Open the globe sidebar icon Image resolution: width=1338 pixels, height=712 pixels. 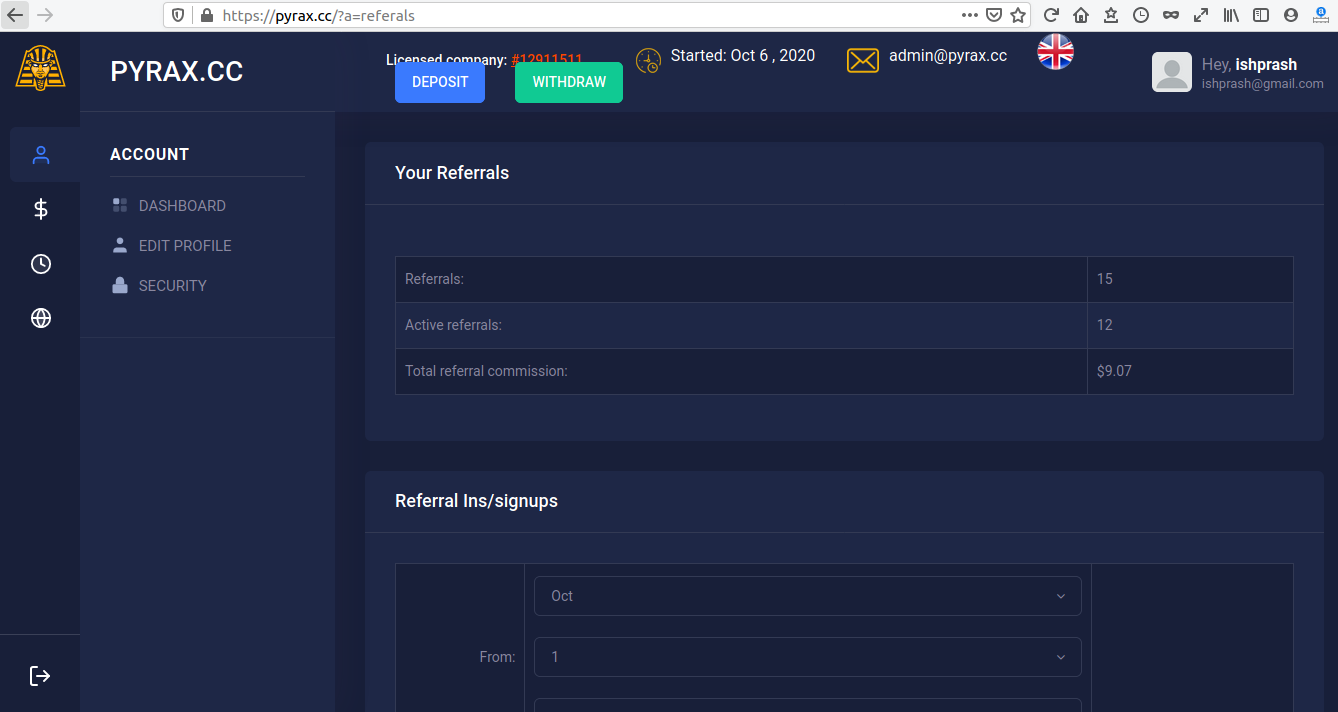point(40,318)
